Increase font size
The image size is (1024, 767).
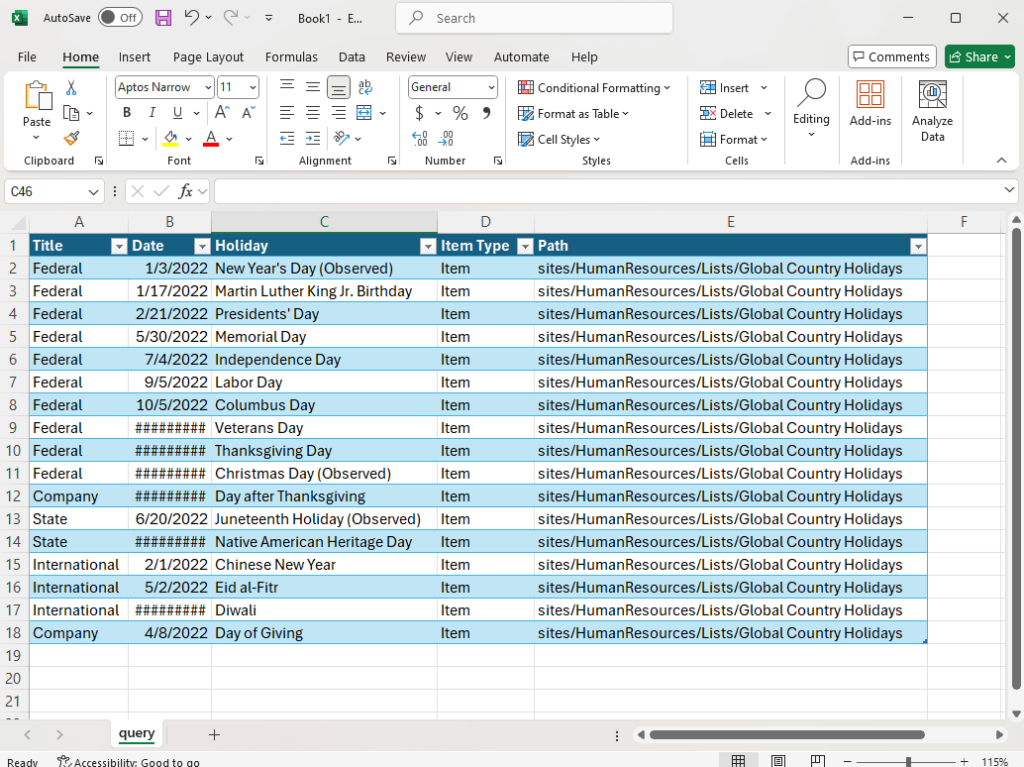[222, 112]
